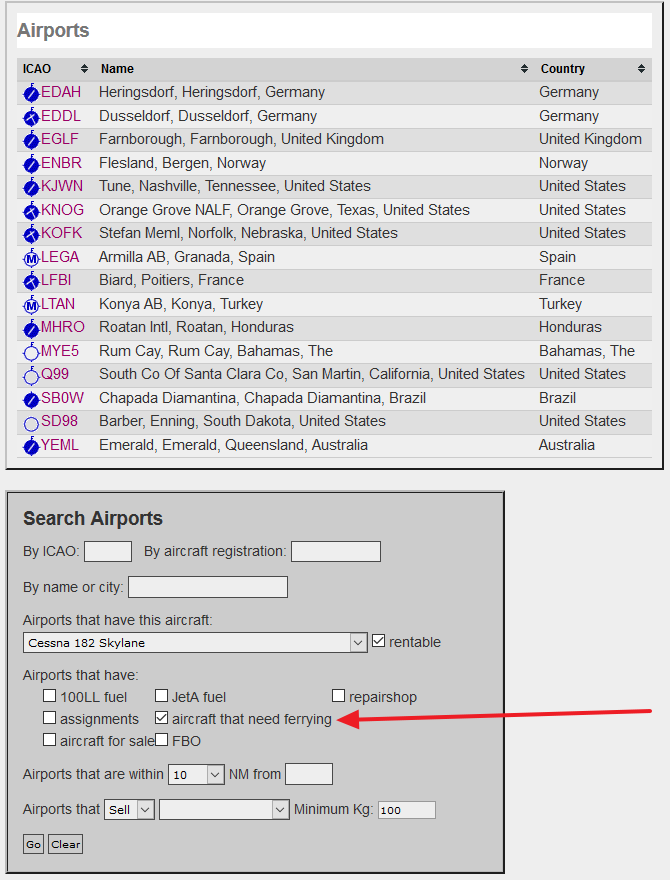Sort table by Name column arrows

[524, 68]
